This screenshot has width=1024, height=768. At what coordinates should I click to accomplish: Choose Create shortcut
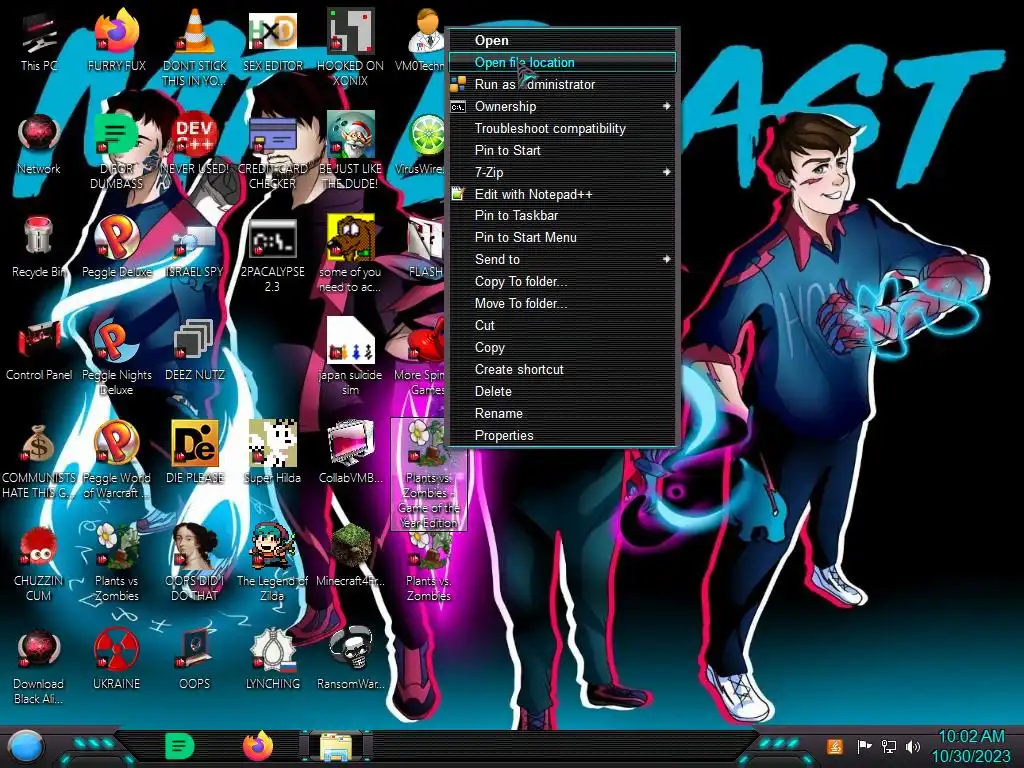562,370
